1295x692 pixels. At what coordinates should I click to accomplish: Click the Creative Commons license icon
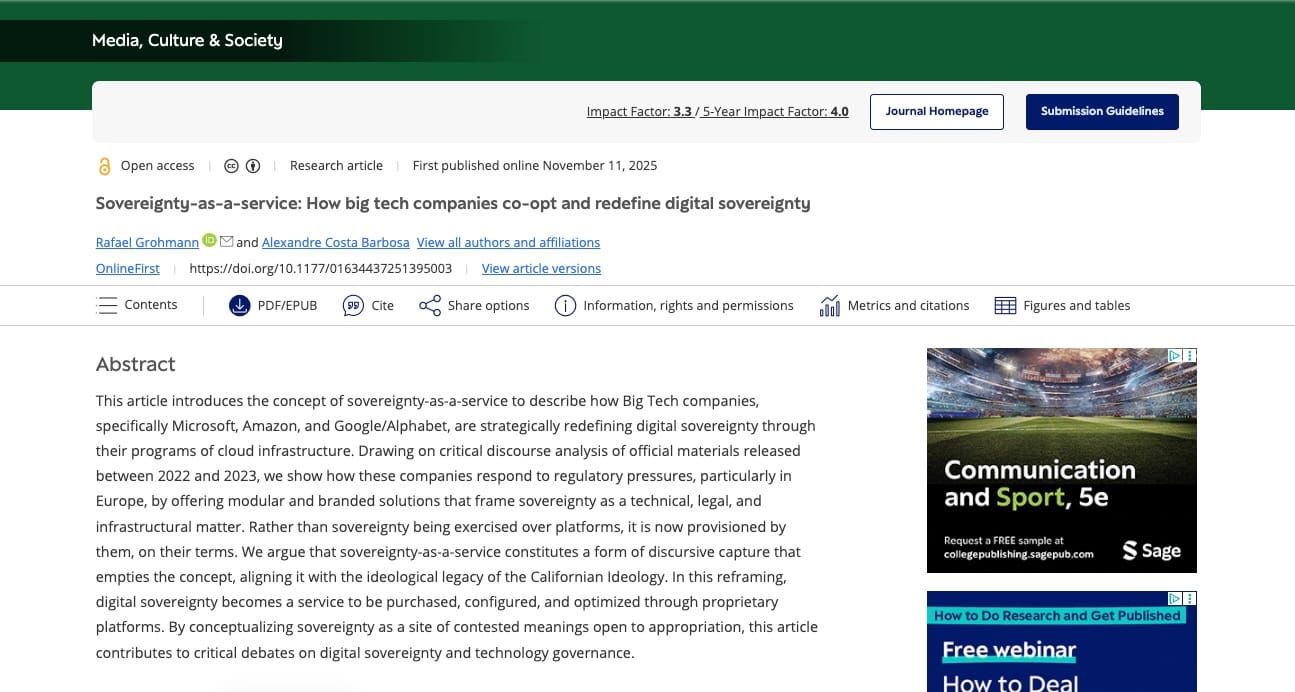coord(231,166)
